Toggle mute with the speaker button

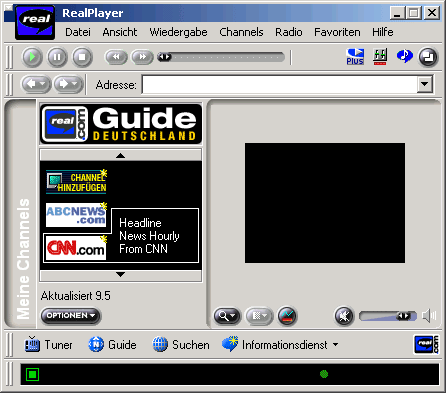point(344,315)
